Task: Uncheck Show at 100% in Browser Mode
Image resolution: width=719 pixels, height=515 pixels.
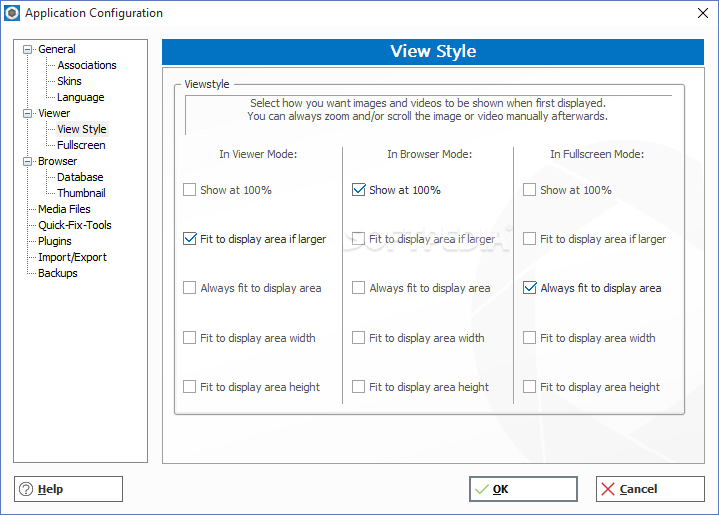Action: click(x=359, y=189)
